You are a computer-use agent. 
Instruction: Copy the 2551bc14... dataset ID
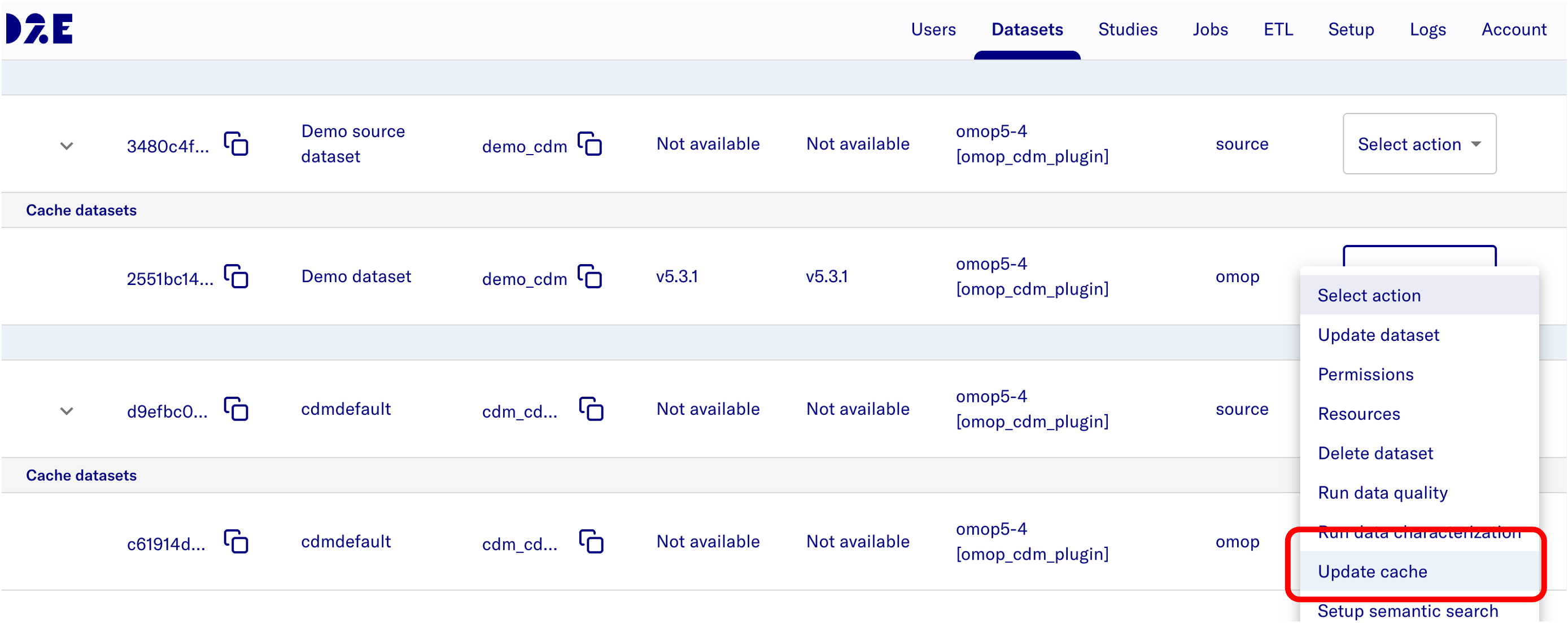pyautogui.click(x=236, y=277)
